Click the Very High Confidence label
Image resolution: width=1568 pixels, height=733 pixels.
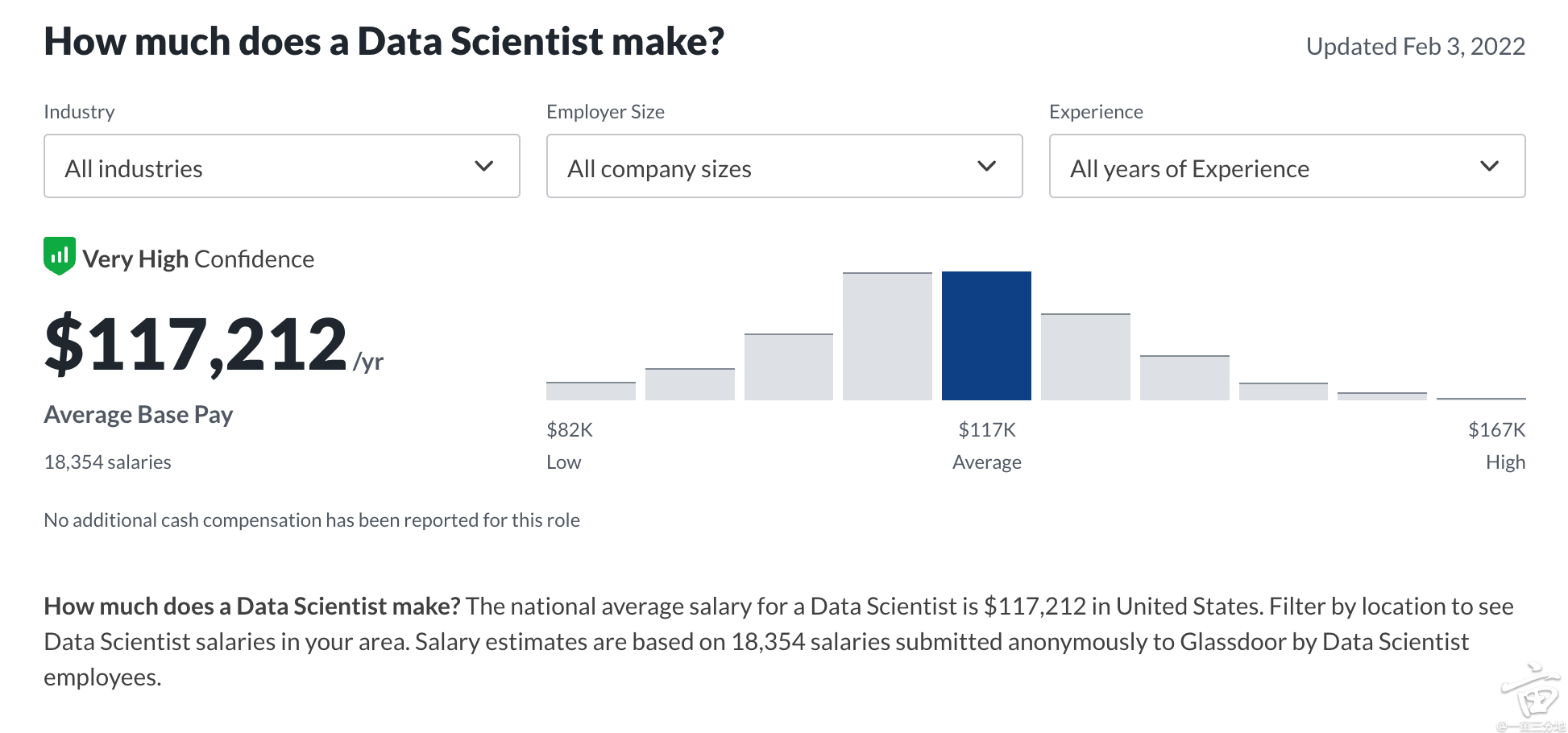pyautogui.click(x=198, y=259)
